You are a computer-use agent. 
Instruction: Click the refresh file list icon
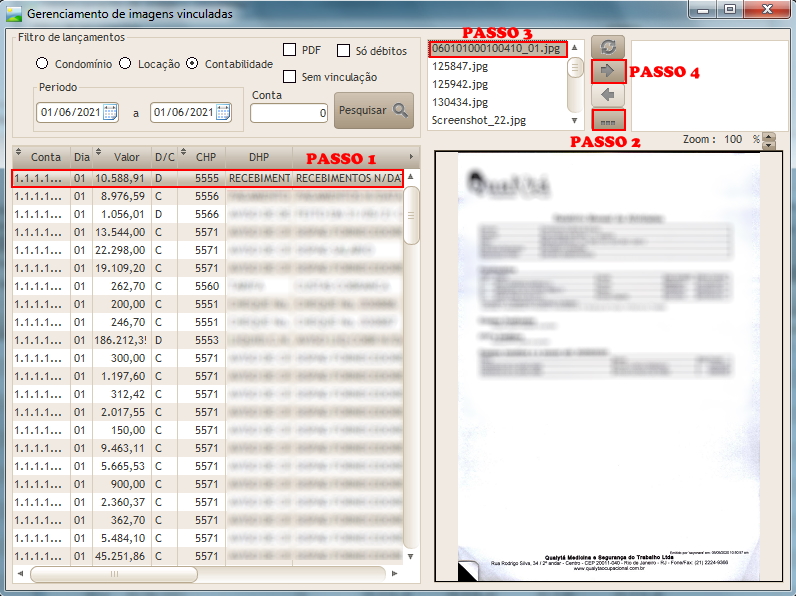pos(609,47)
